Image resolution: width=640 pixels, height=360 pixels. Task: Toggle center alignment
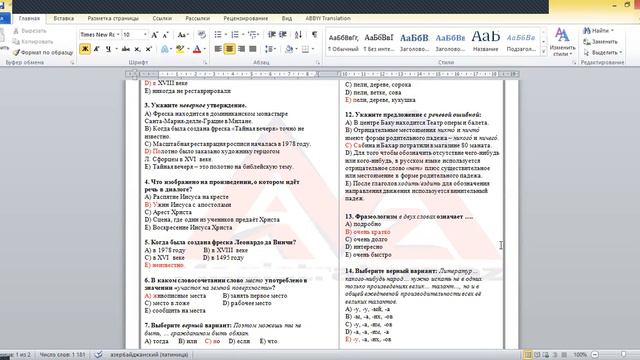[x=229, y=49]
